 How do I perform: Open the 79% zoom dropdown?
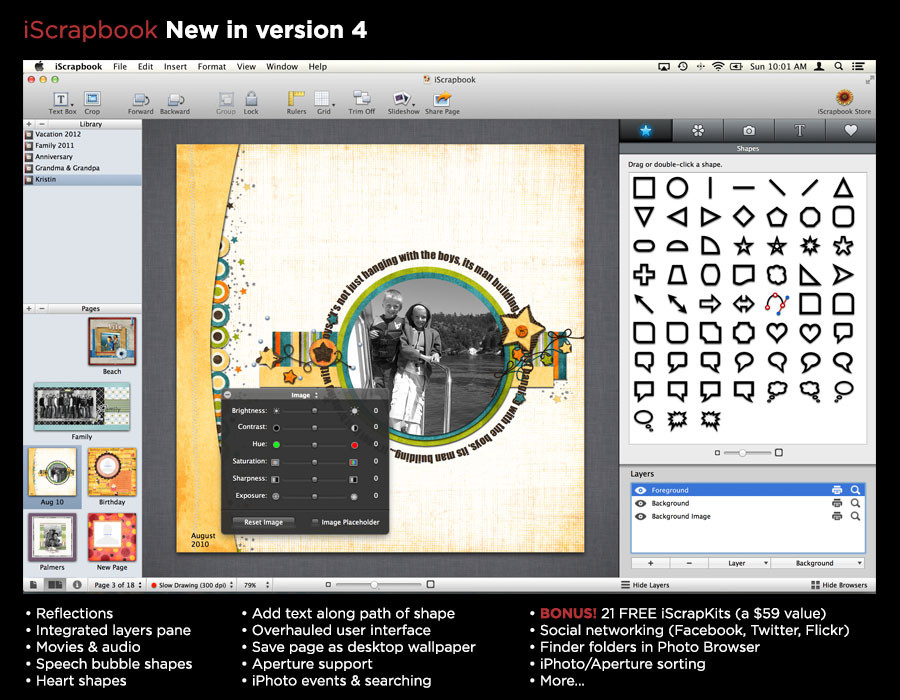pos(255,585)
